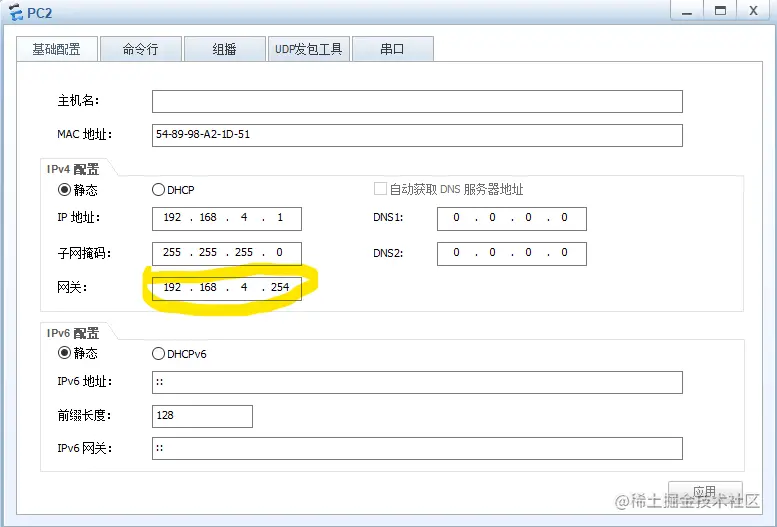This screenshot has width=777, height=527.
Task: Click the IPv4 配置 group label
Action: pos(73,169)
